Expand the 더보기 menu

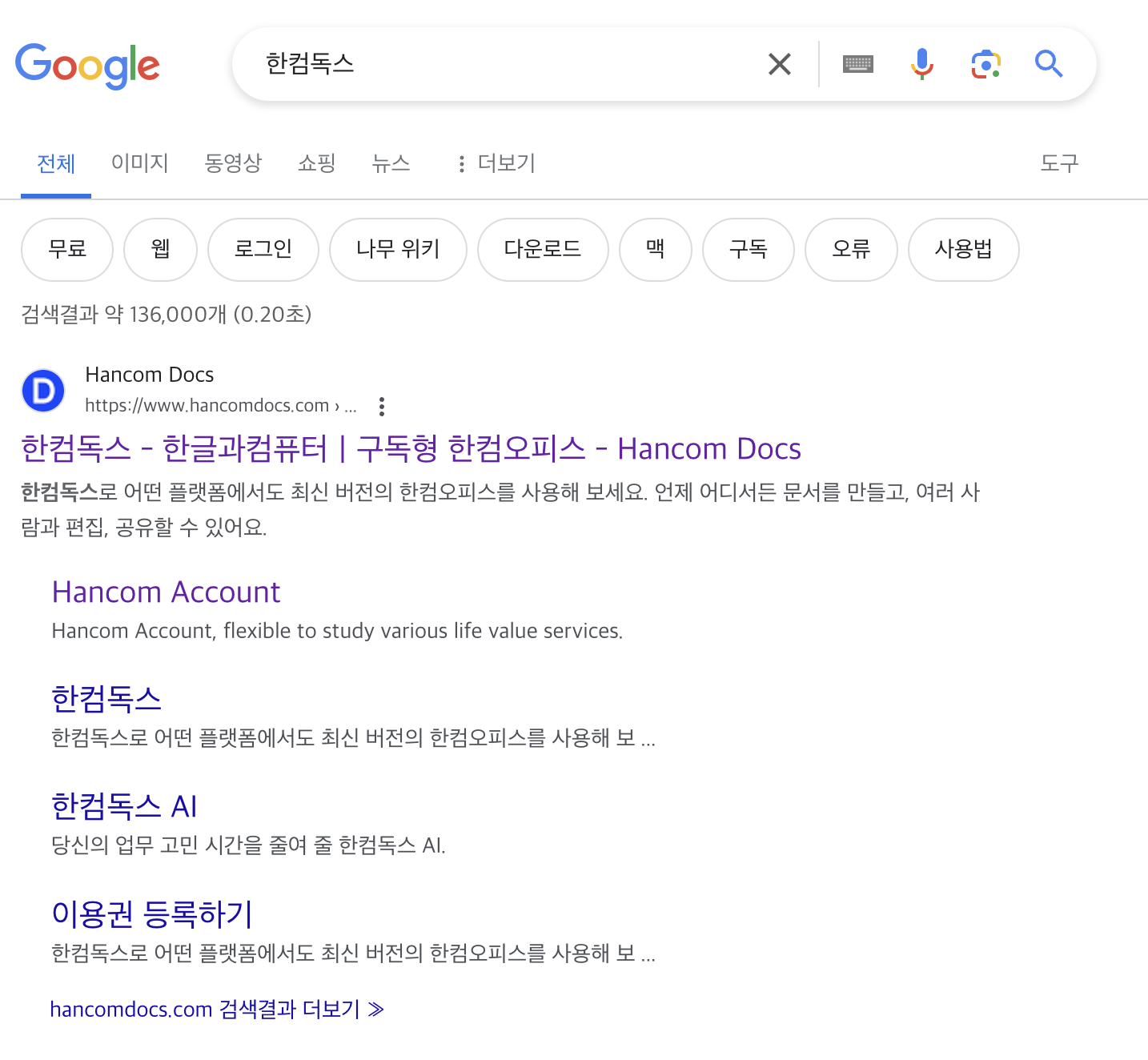coord(496,163)
